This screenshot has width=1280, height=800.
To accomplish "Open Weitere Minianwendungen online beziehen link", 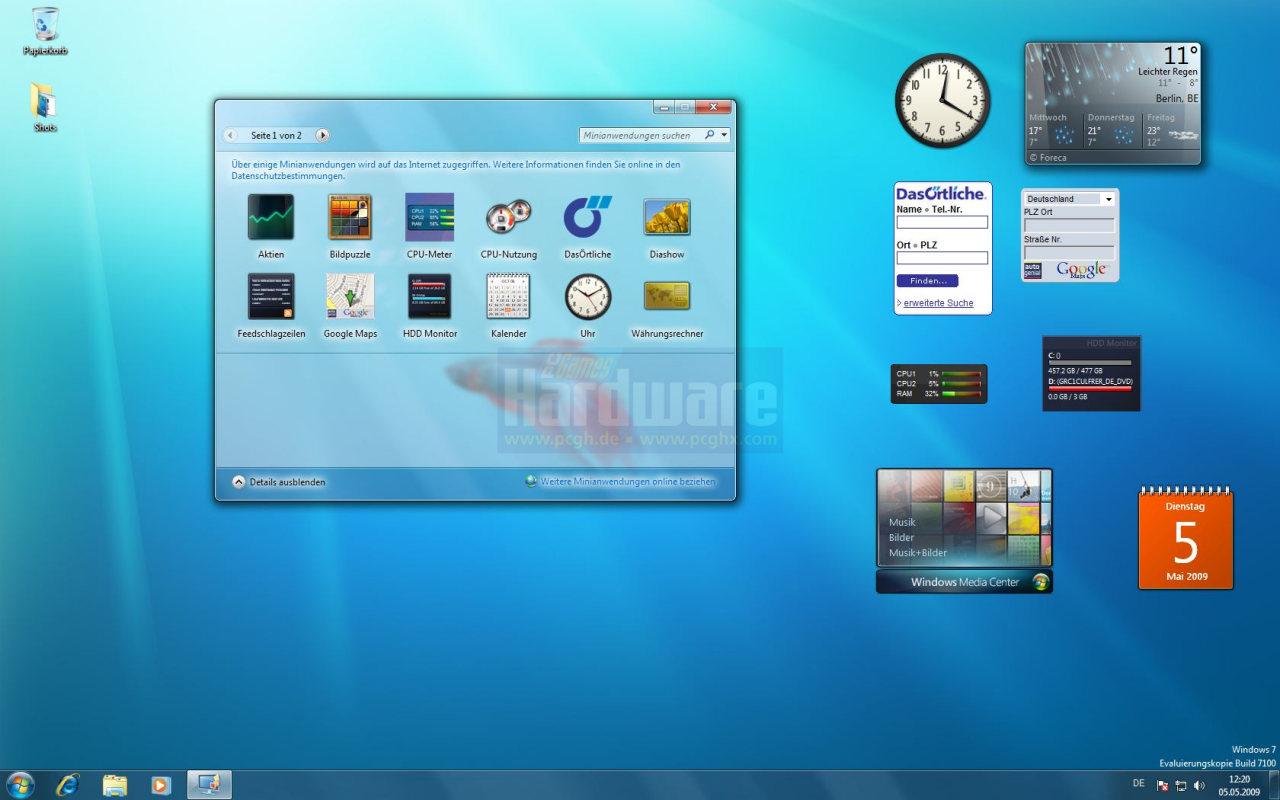I will [x=621, y=482].
